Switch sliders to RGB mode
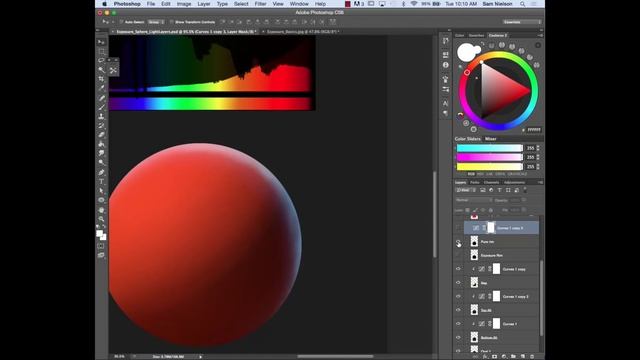The image size is (640, 360). click(x=471, y=174)
